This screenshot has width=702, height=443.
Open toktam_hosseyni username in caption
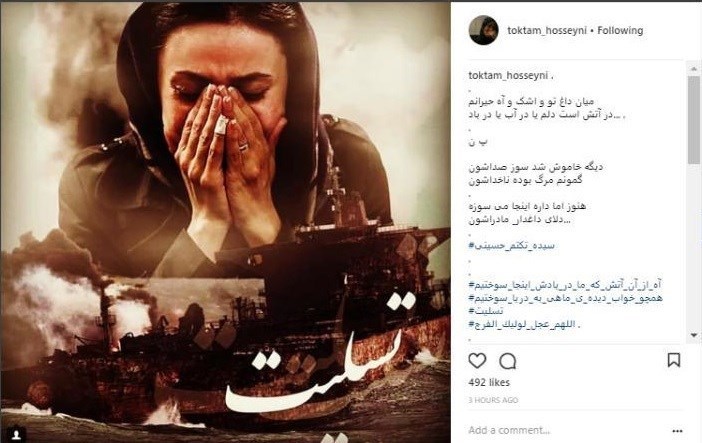coord(508,75)
